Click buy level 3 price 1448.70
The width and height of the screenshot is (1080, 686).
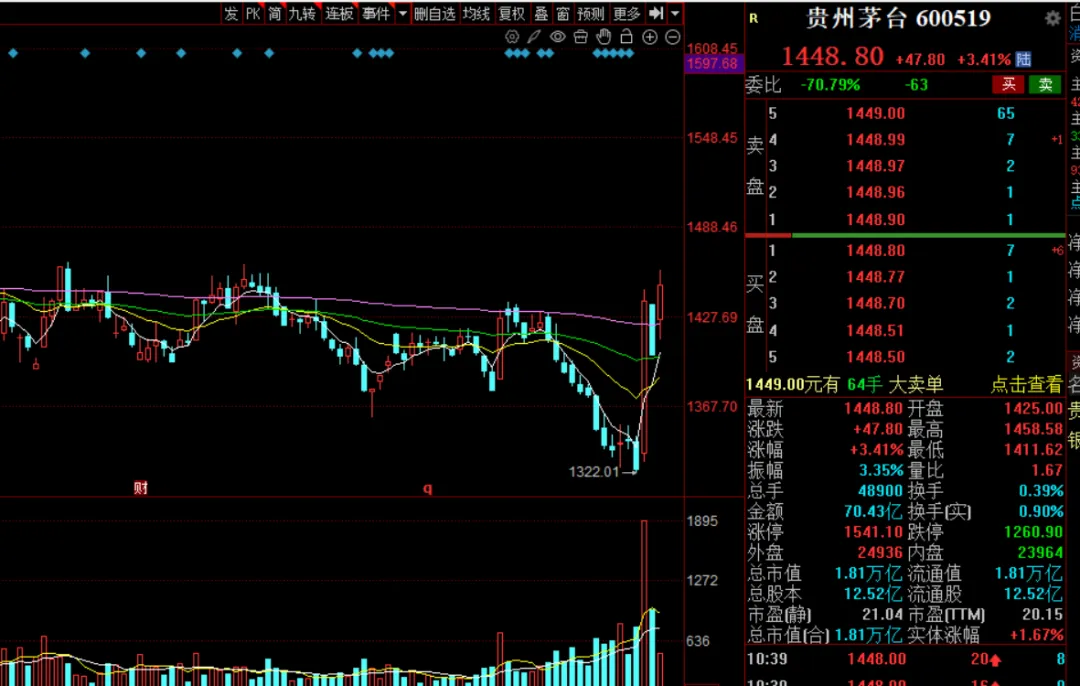click(x=875, y=303)
